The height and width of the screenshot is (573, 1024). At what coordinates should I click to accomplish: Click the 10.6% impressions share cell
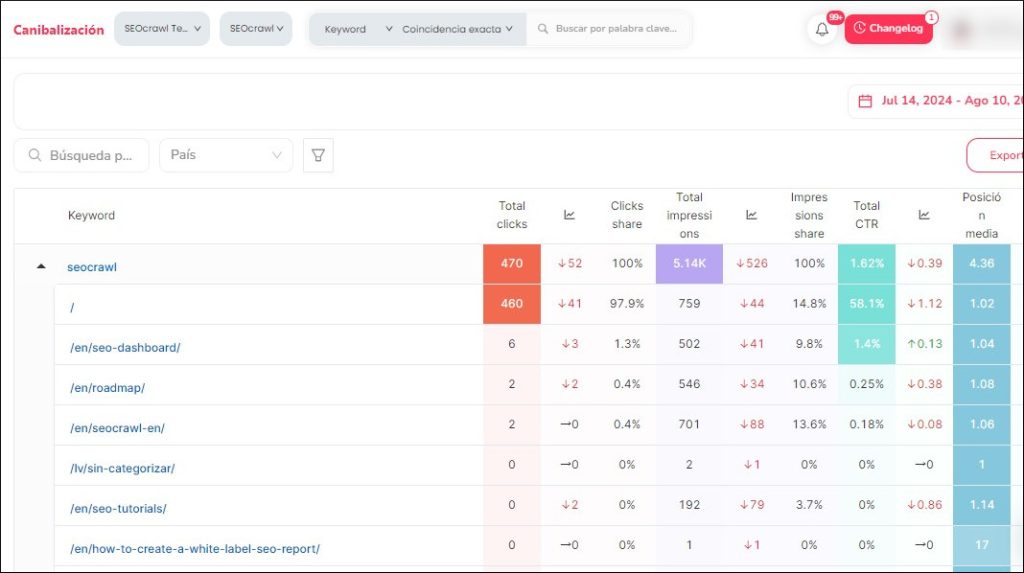point(809,384)
